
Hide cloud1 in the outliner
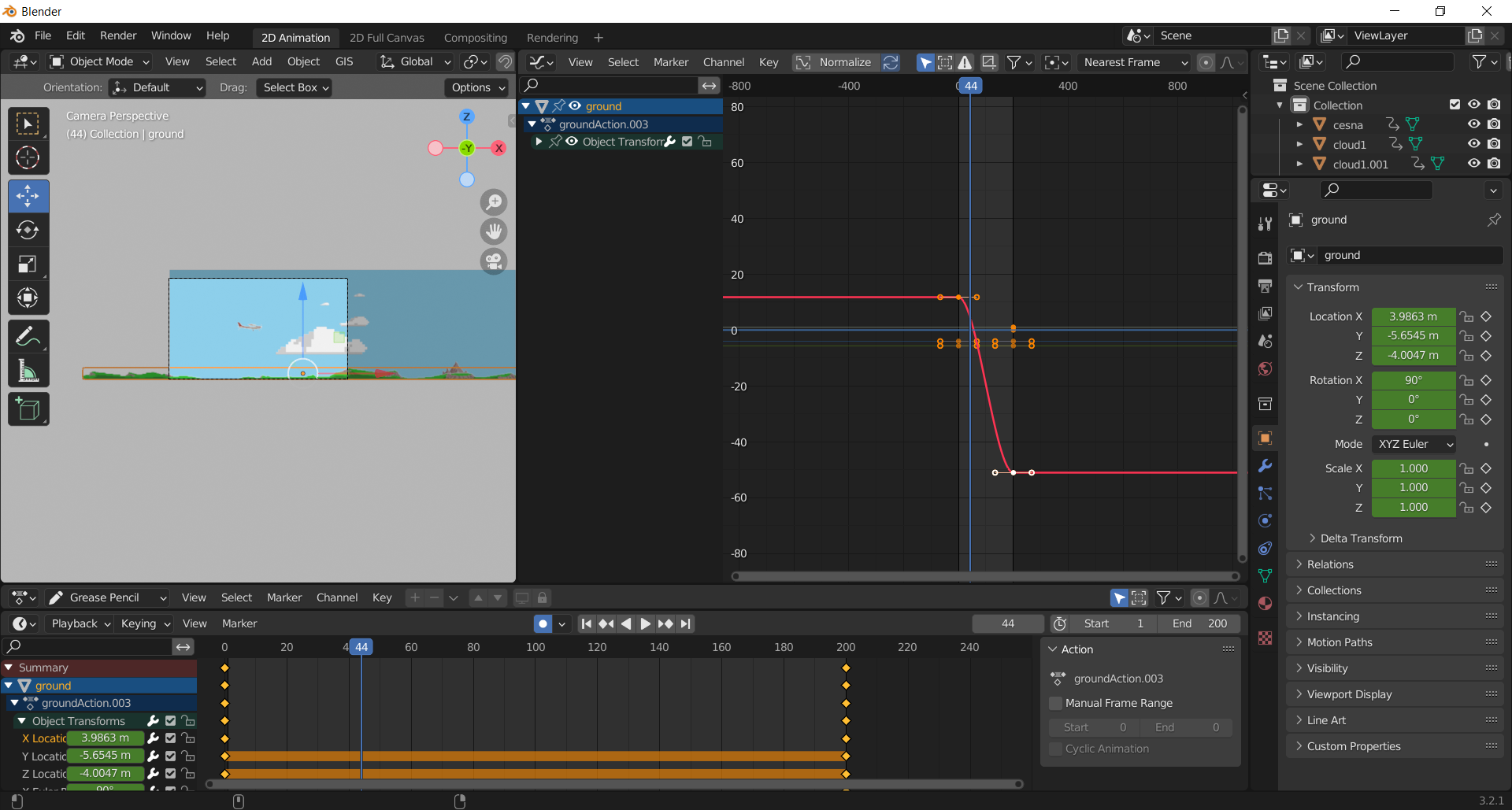click(x=1473, y=144)
